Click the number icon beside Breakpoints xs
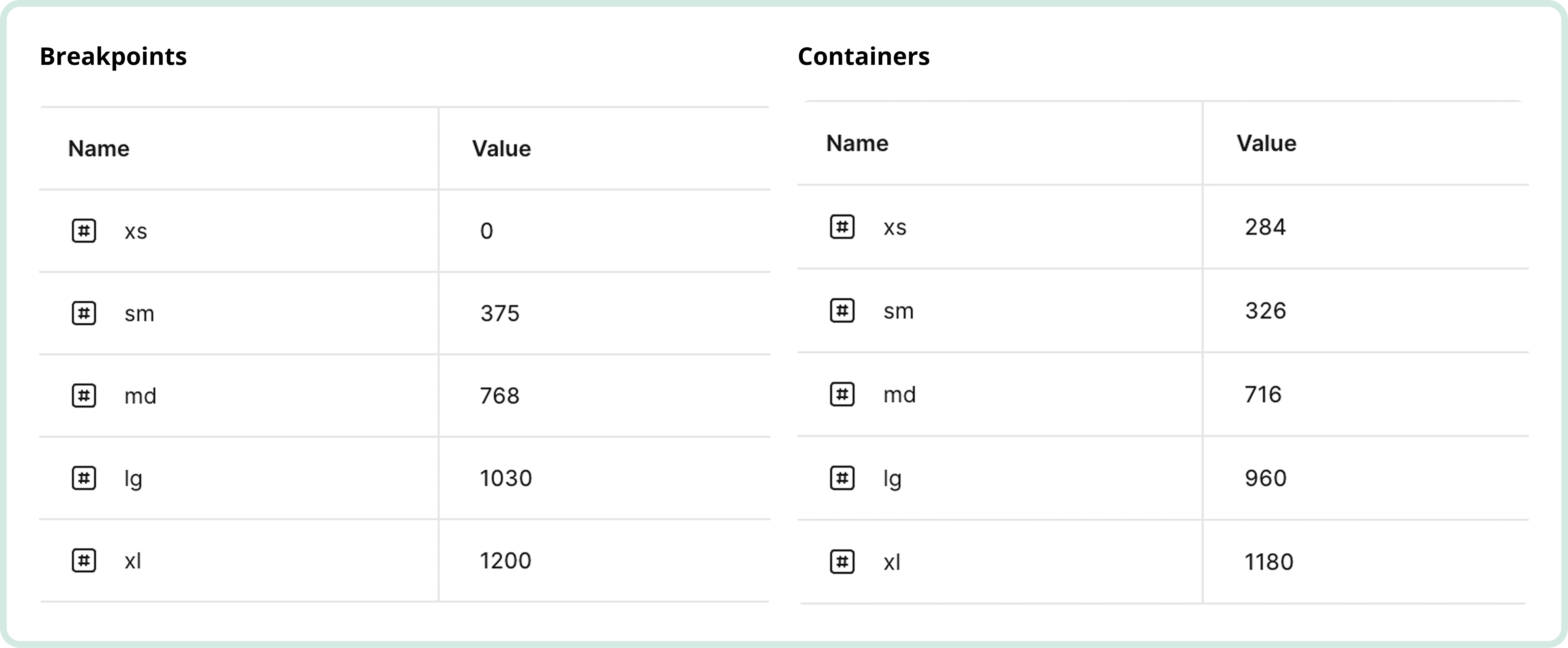 coord(84,231)
